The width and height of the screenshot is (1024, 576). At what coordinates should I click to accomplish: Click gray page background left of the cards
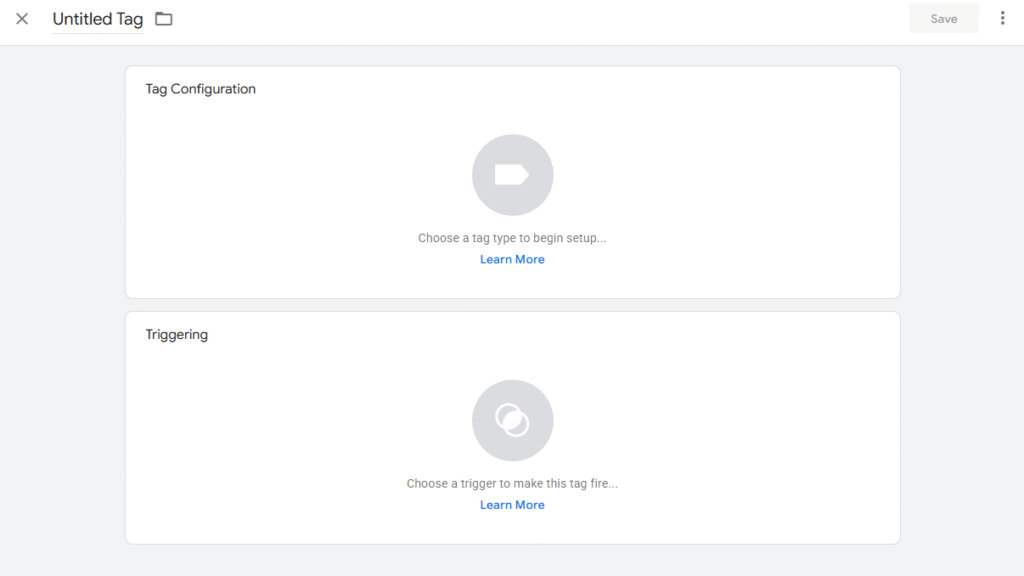[60, 300]
